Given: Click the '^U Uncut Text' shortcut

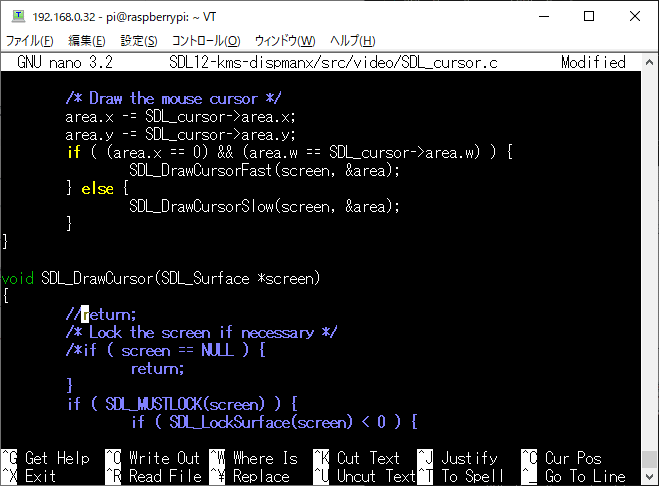Looking at the screenshot, I should tap(365, 476).
